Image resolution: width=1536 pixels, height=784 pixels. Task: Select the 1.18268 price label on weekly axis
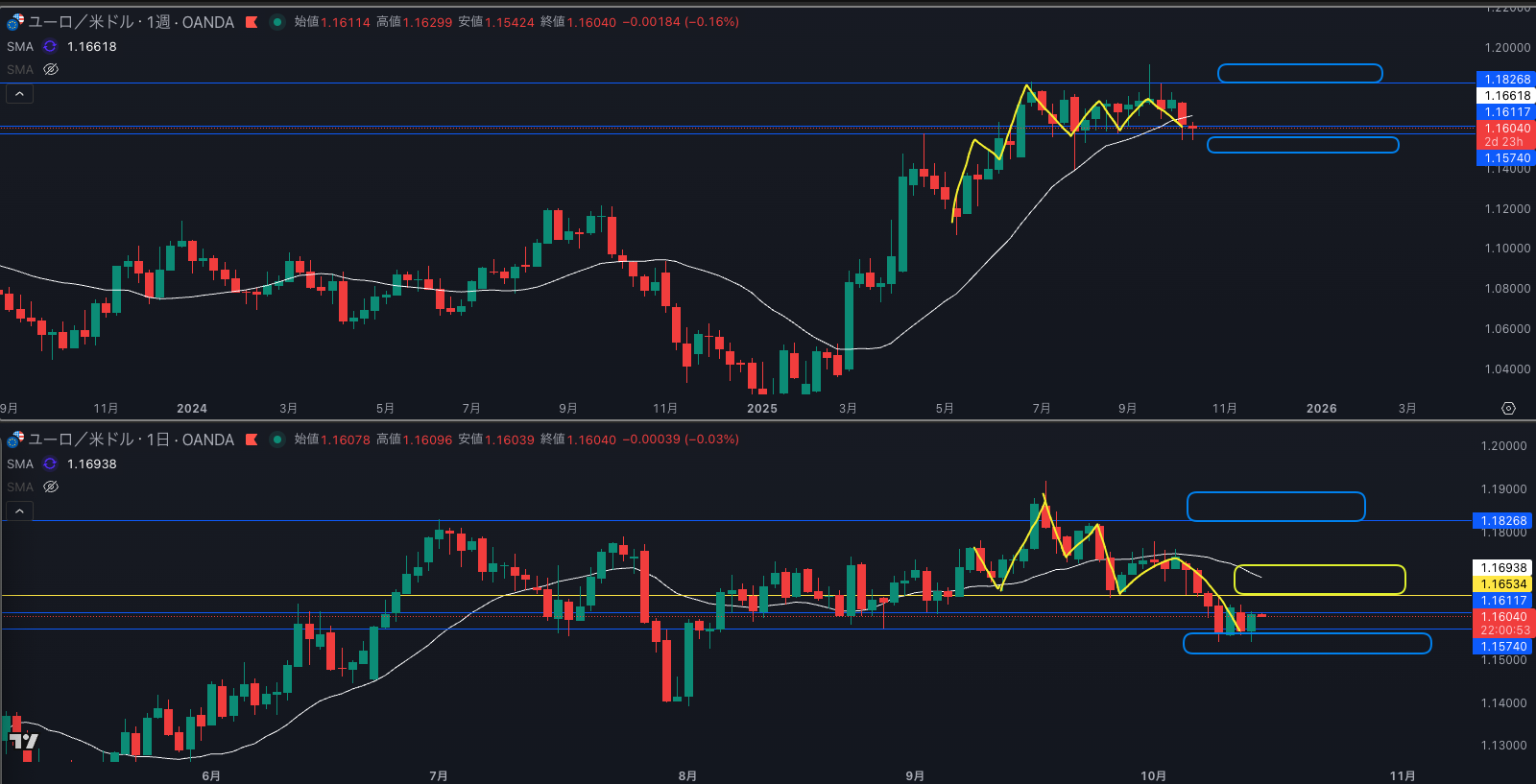1505,80
